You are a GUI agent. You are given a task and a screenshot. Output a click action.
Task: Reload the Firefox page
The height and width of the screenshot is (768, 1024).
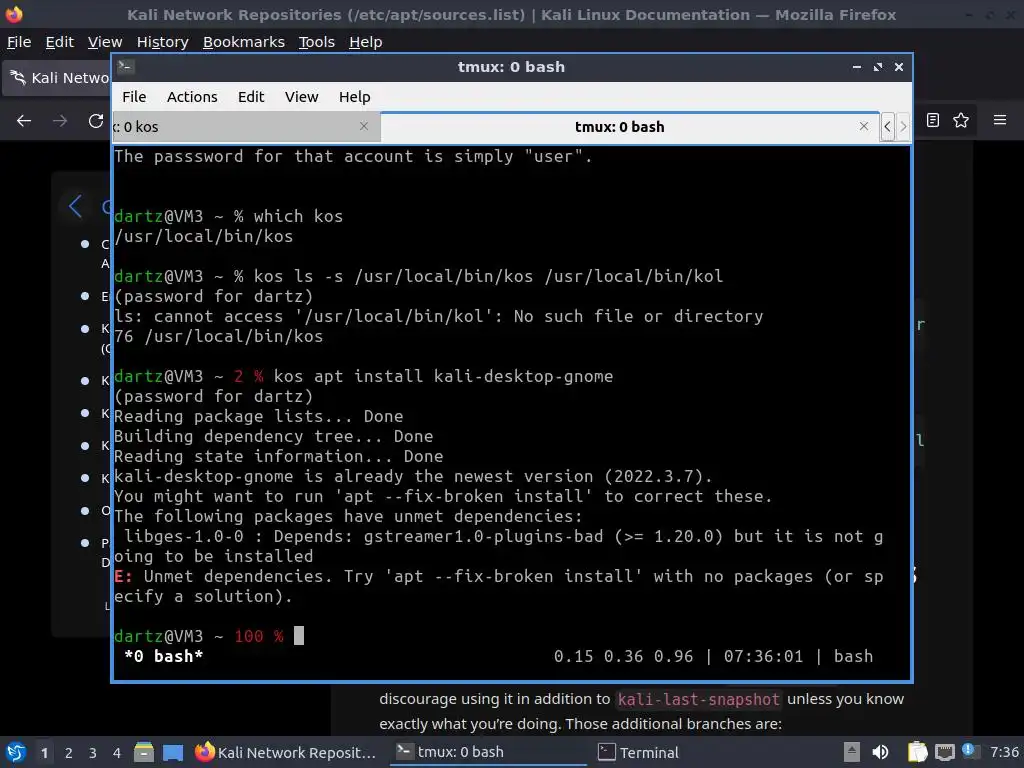tap(96, 121)
